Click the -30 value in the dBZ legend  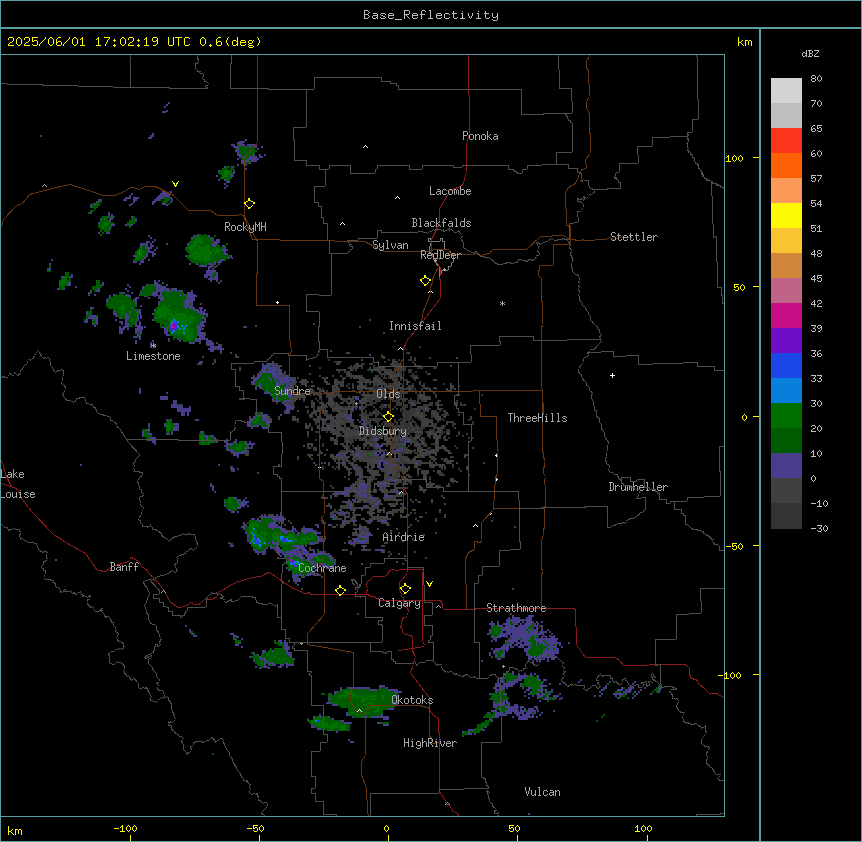coord(819,528)
